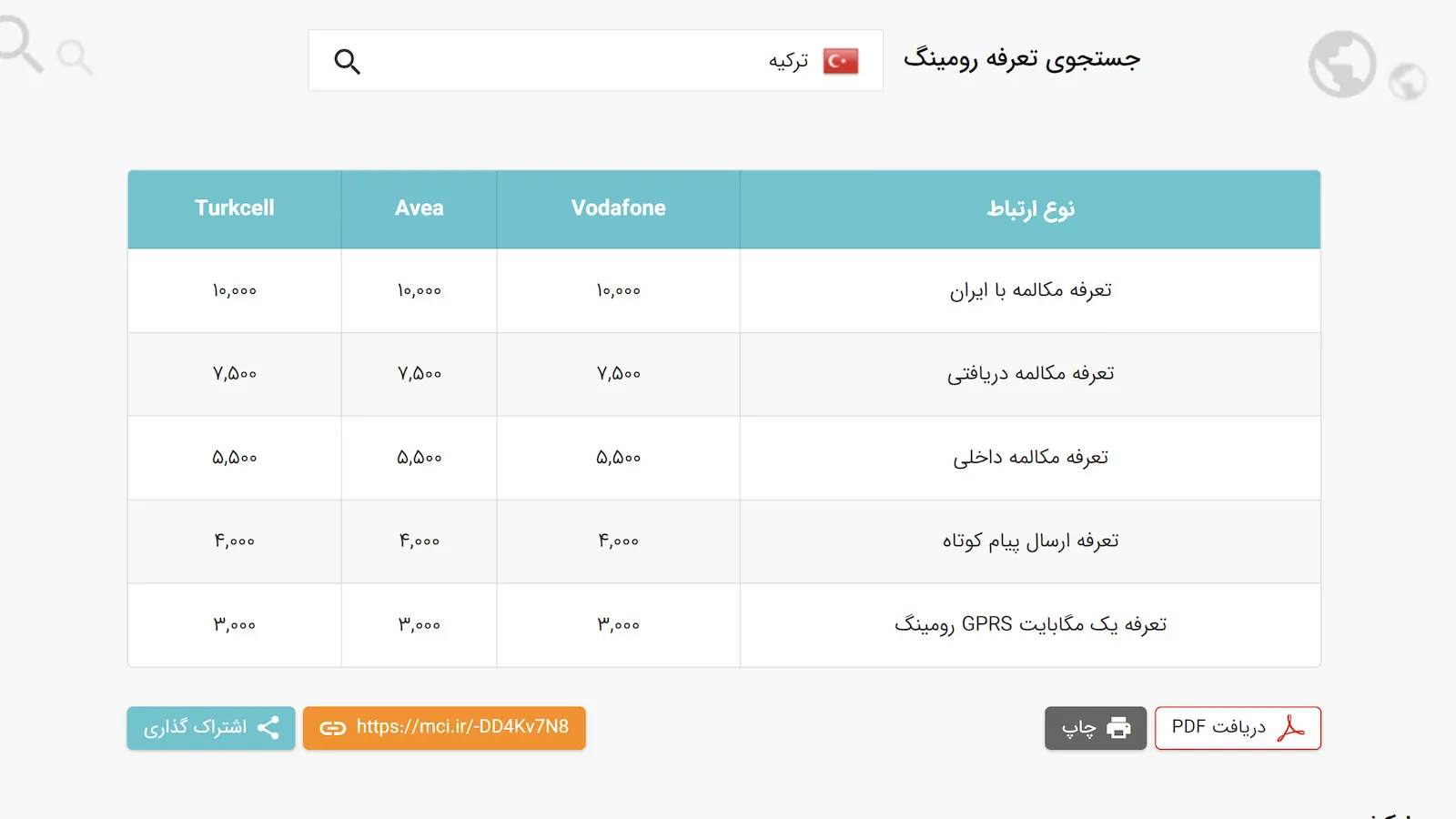Click the share icon
Viewport: 1456px width, 819px height.
(268, 728)
